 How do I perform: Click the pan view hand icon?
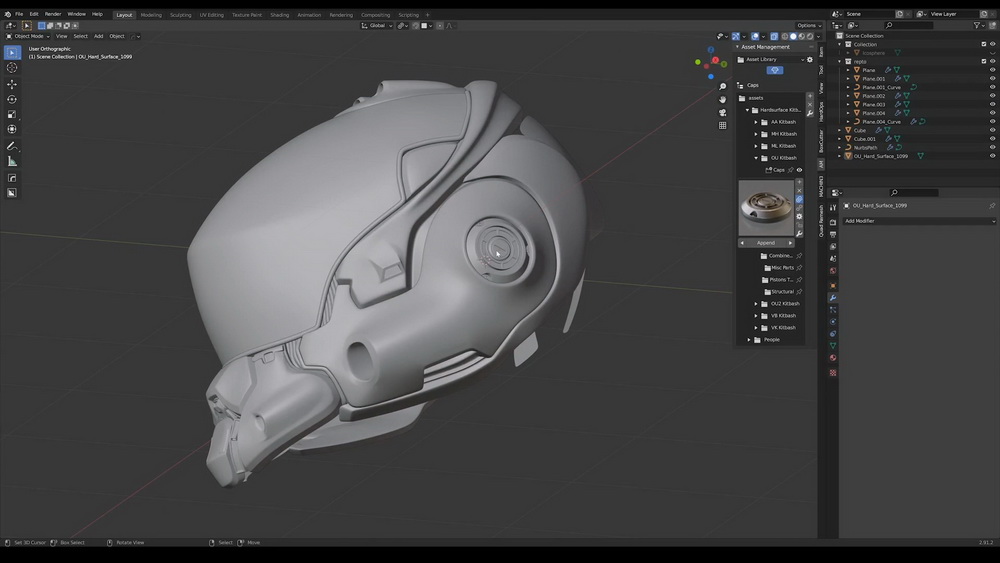click(x=723, y=99)
